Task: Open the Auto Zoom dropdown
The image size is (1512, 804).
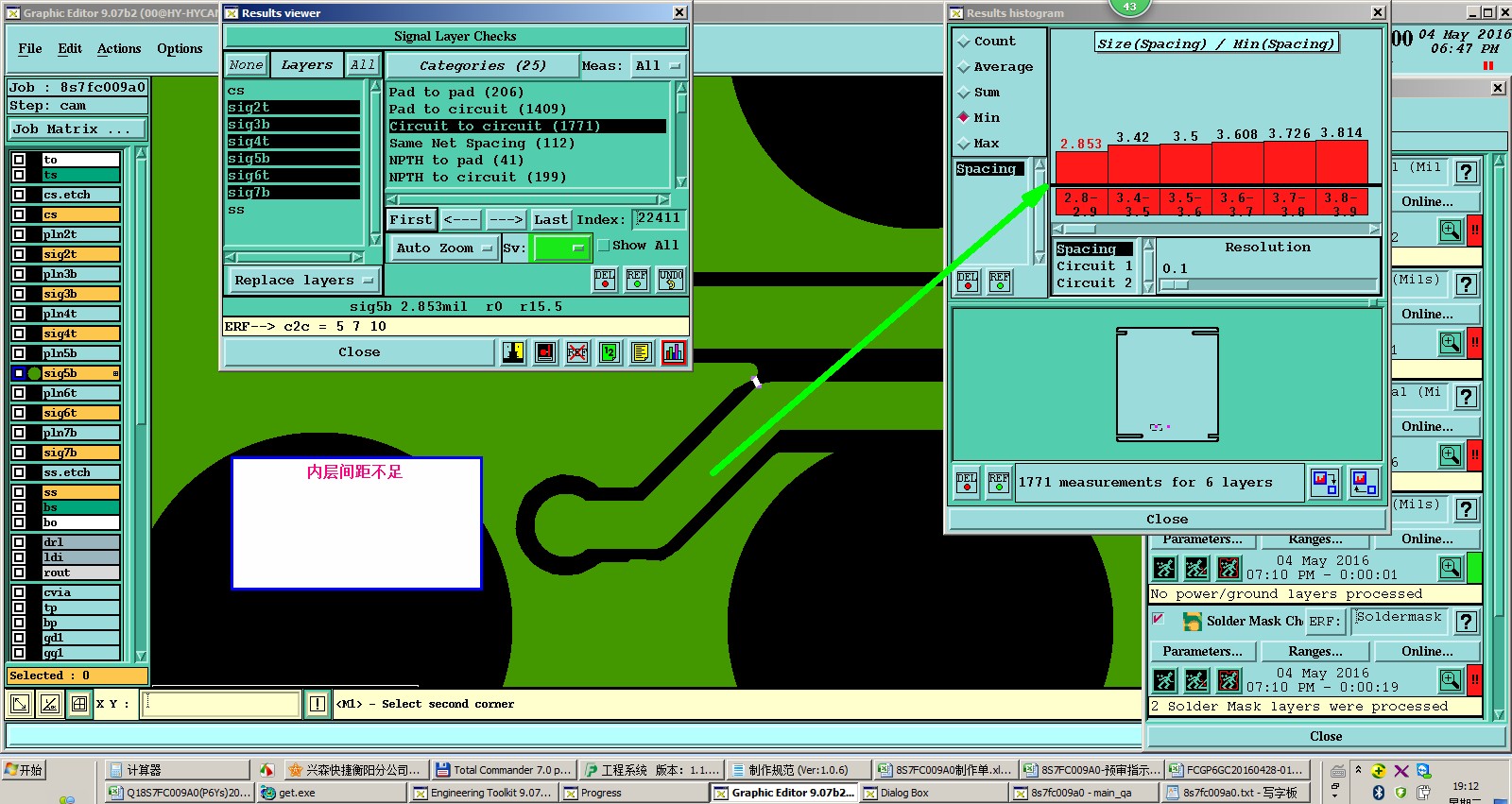Action: (443, 248)
